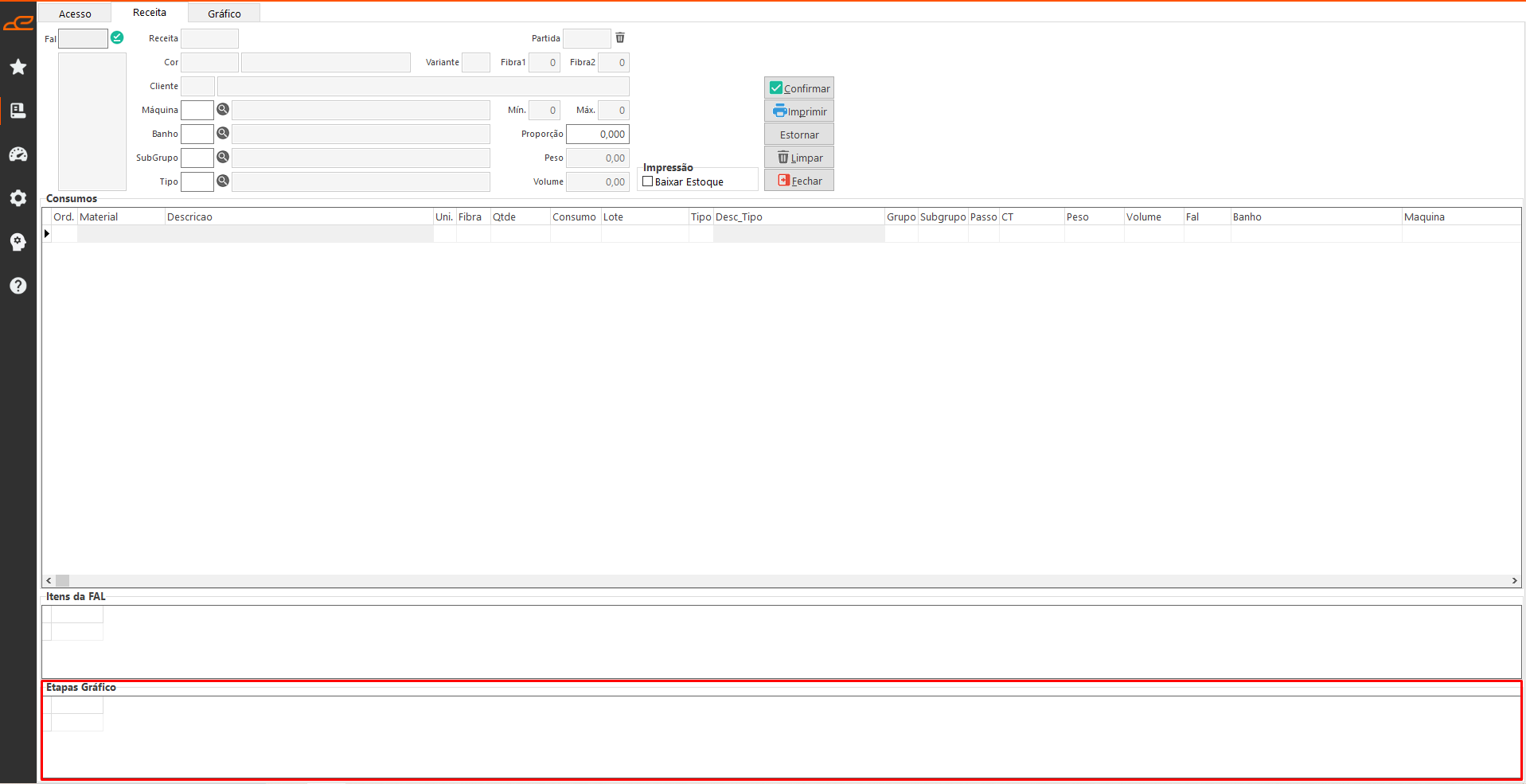
Task: Open the Máquina search magnifier
Action: (223, 110)
